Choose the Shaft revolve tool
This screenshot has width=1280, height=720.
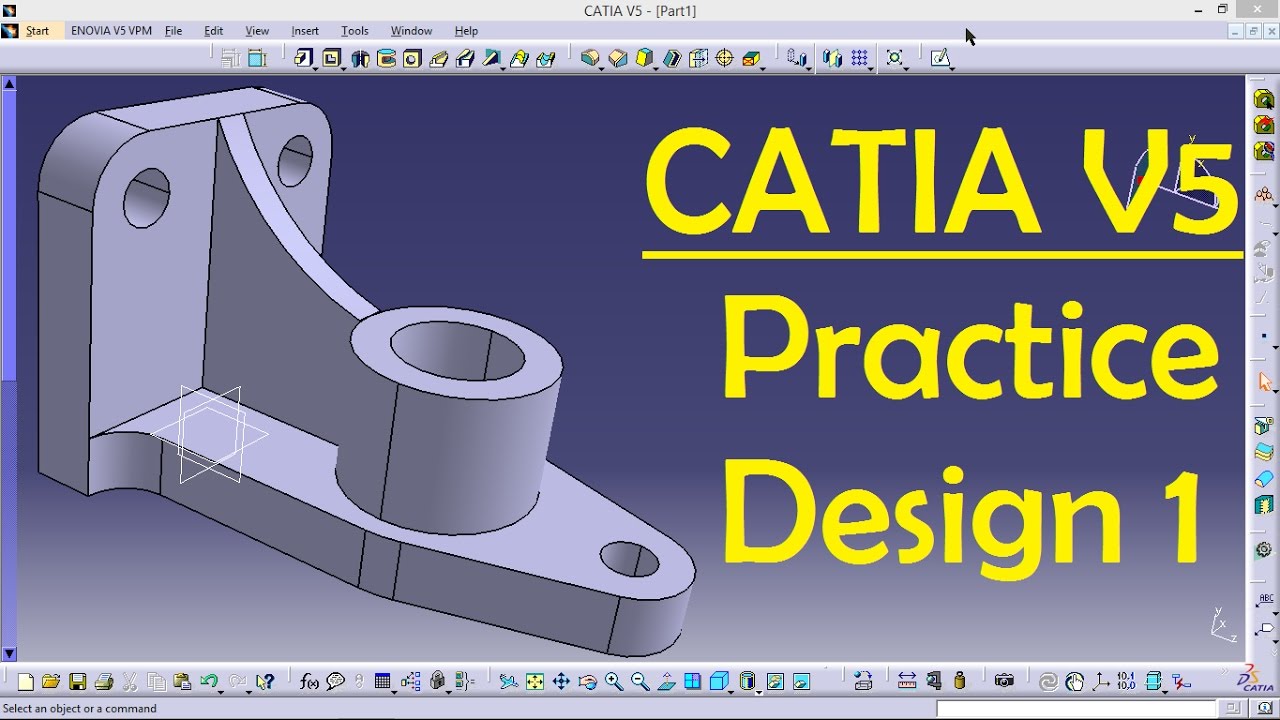click(360, 58)
